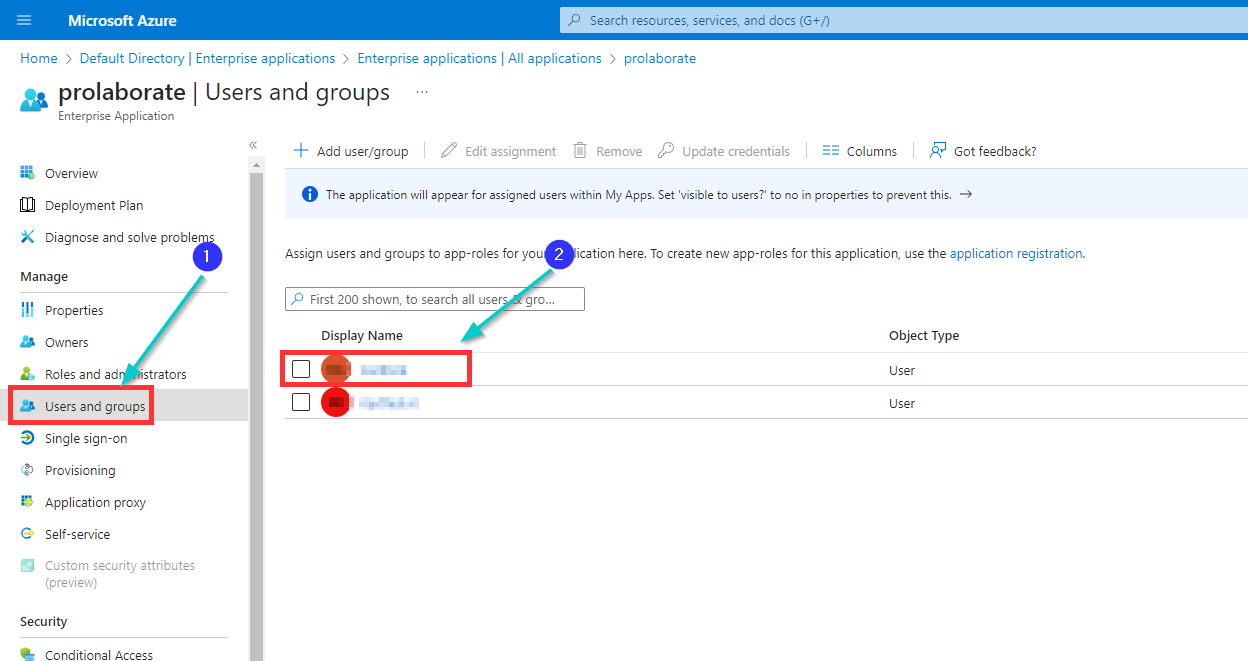This screenshot has width=1248, height=661.
Task: Click Object Type 'User' of second row
Action: click(902, 403)
